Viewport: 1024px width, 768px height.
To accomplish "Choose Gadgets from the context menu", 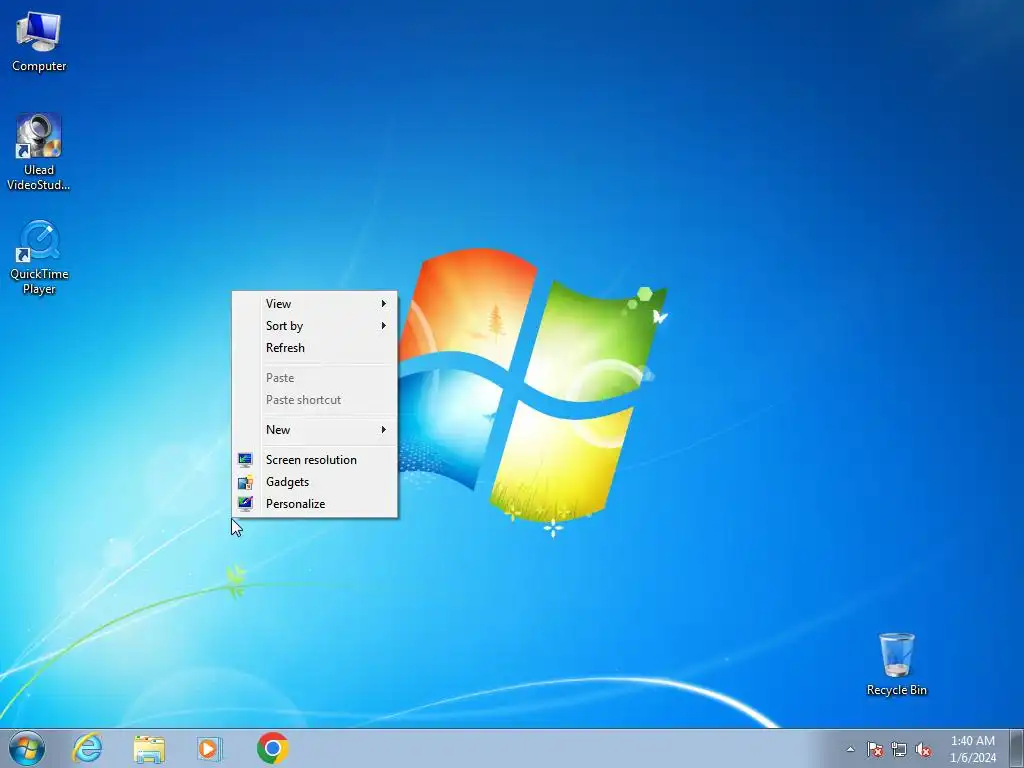I will [x=314, y=482].
